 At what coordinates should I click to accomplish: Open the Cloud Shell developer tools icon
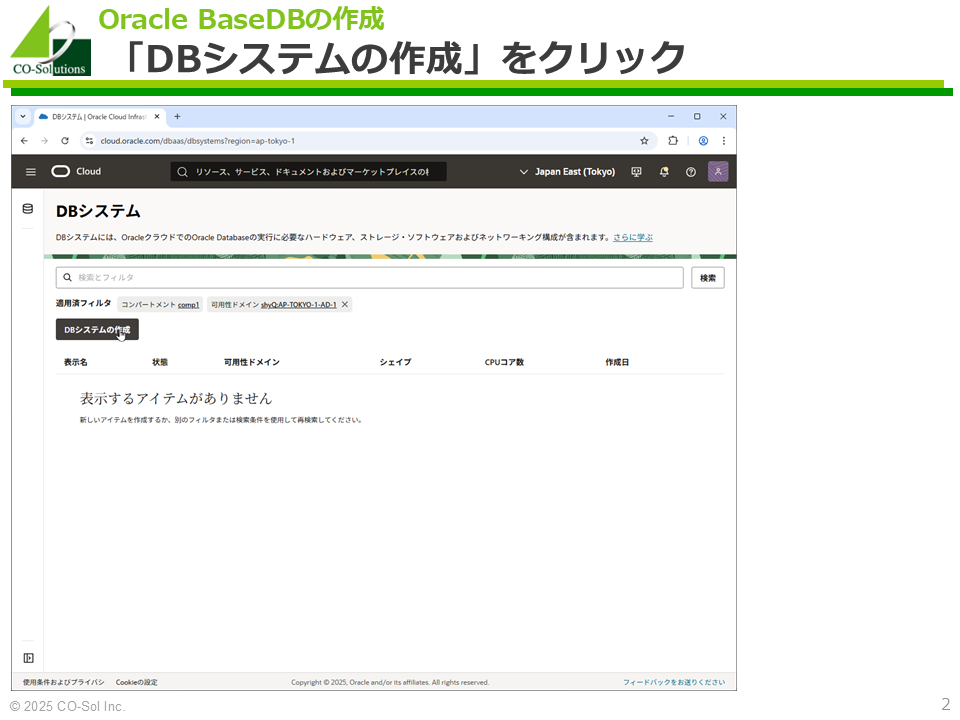click(x=636, y=172)
